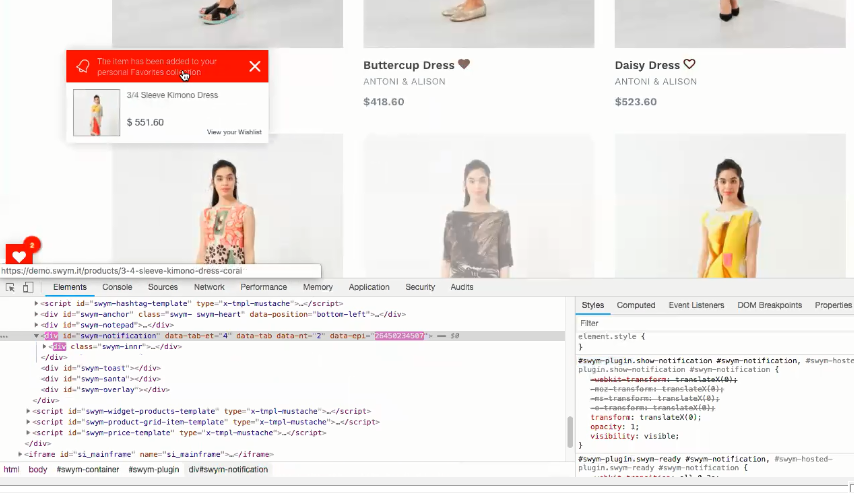
Task: Click the data-epi attribute value 26450234507
Action: coord(399,336)
